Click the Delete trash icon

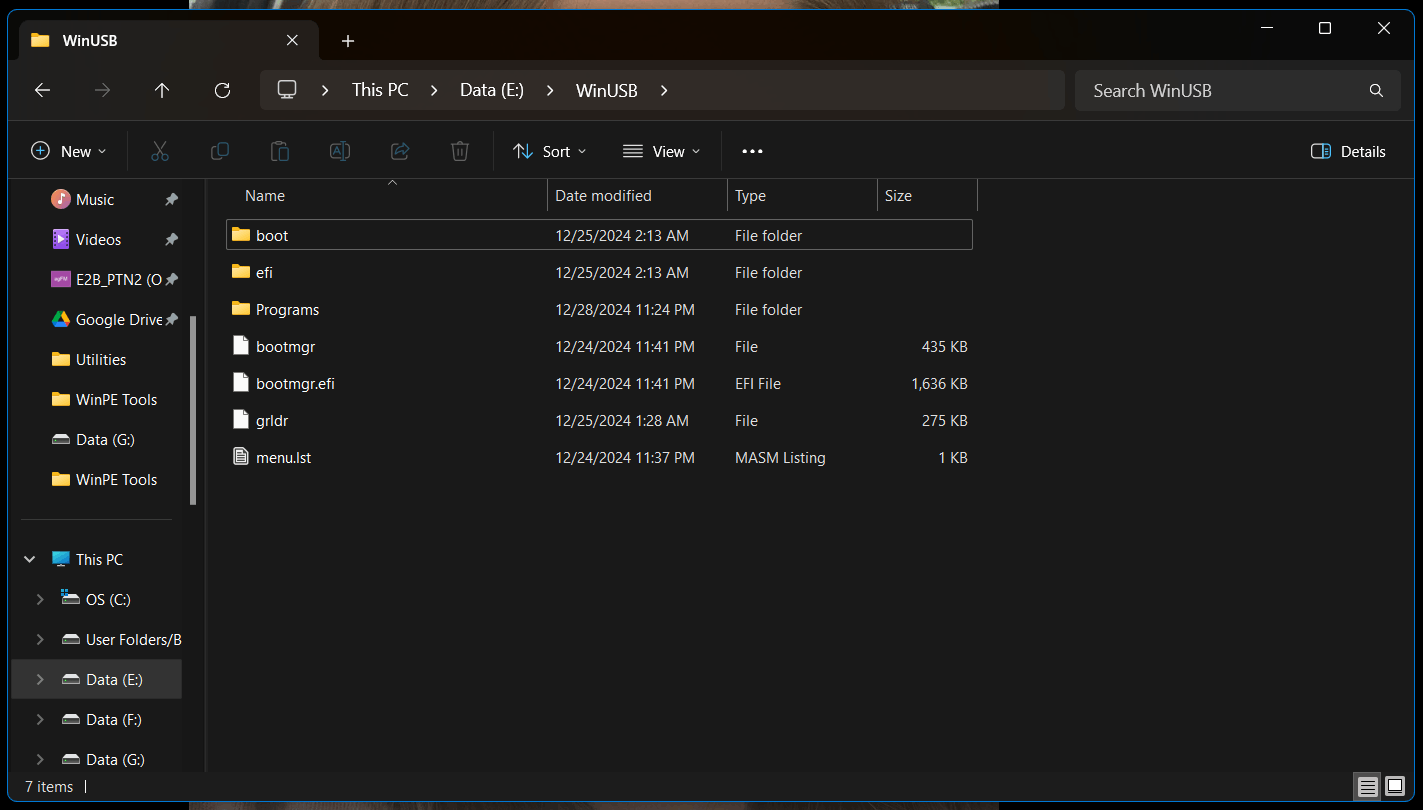pyautogui.click(x=460, y=151)
